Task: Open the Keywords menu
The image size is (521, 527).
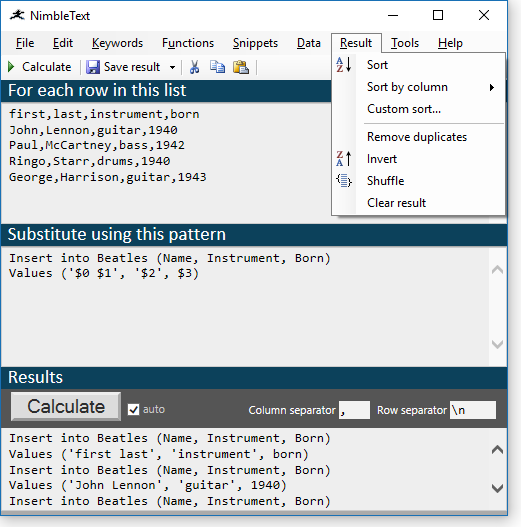Action: [117, 43]
